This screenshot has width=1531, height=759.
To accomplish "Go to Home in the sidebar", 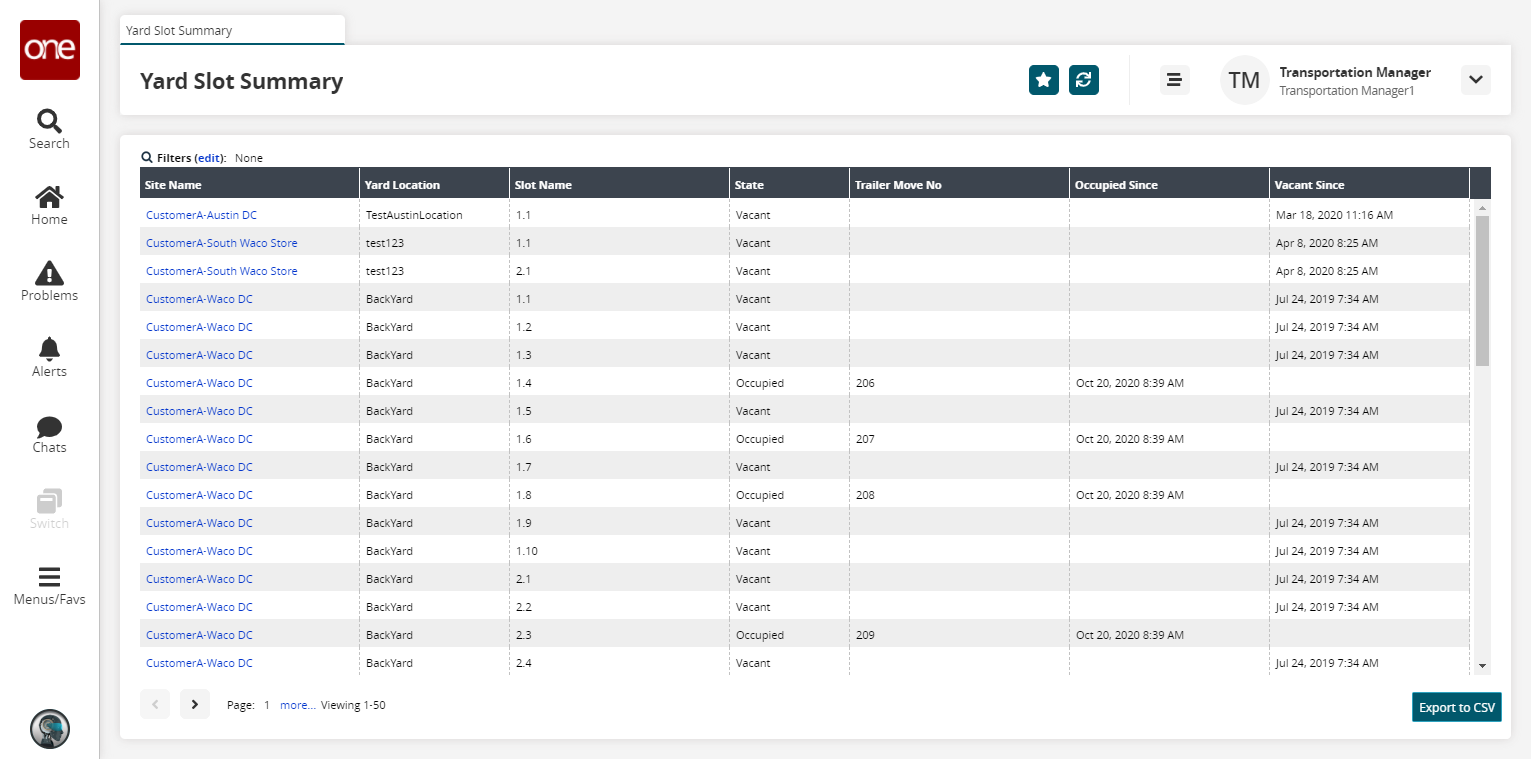I will pyautogui.click(x=49, y=206).
